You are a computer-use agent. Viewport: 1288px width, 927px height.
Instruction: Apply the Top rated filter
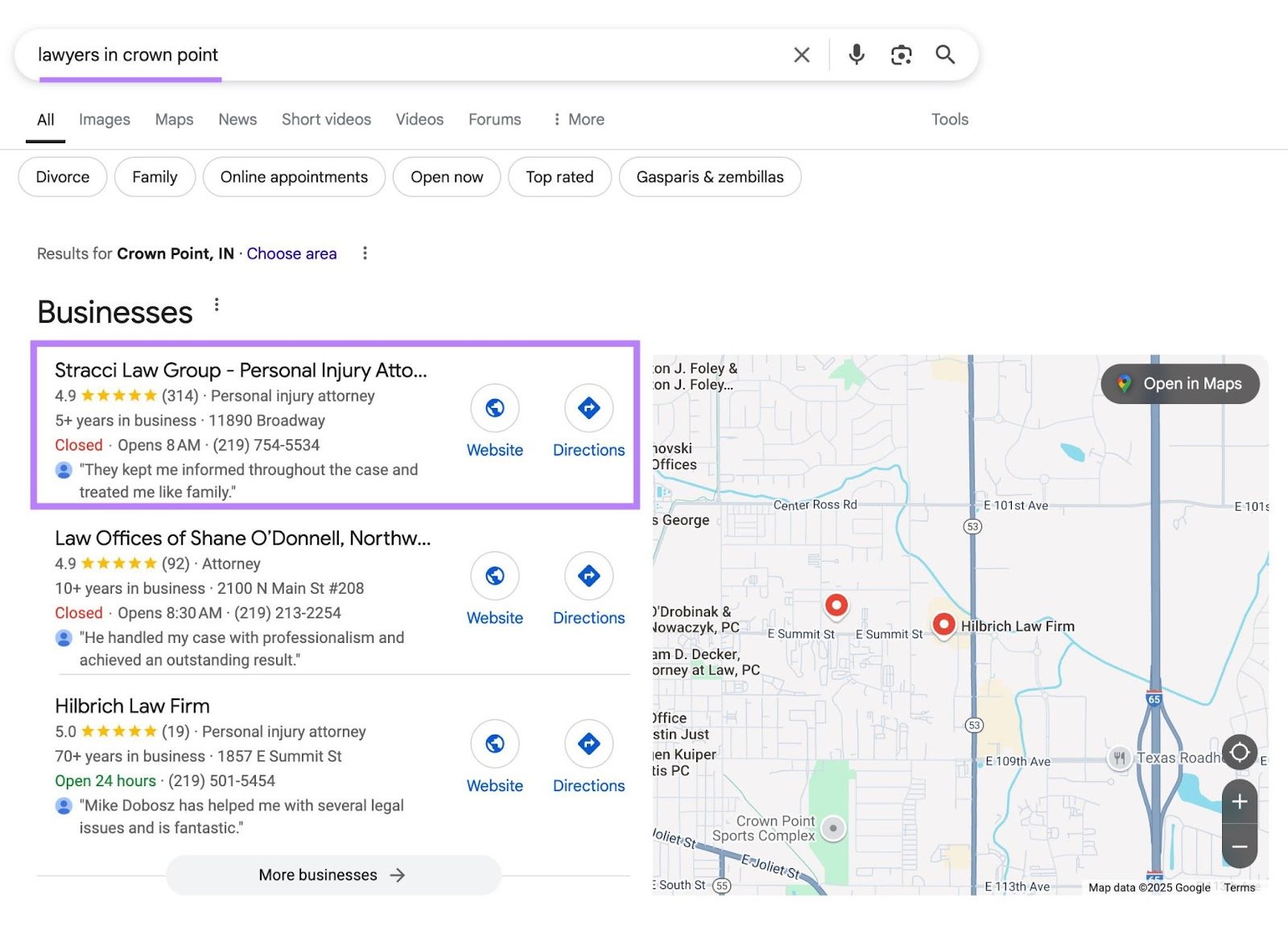[x=559, y=176]
